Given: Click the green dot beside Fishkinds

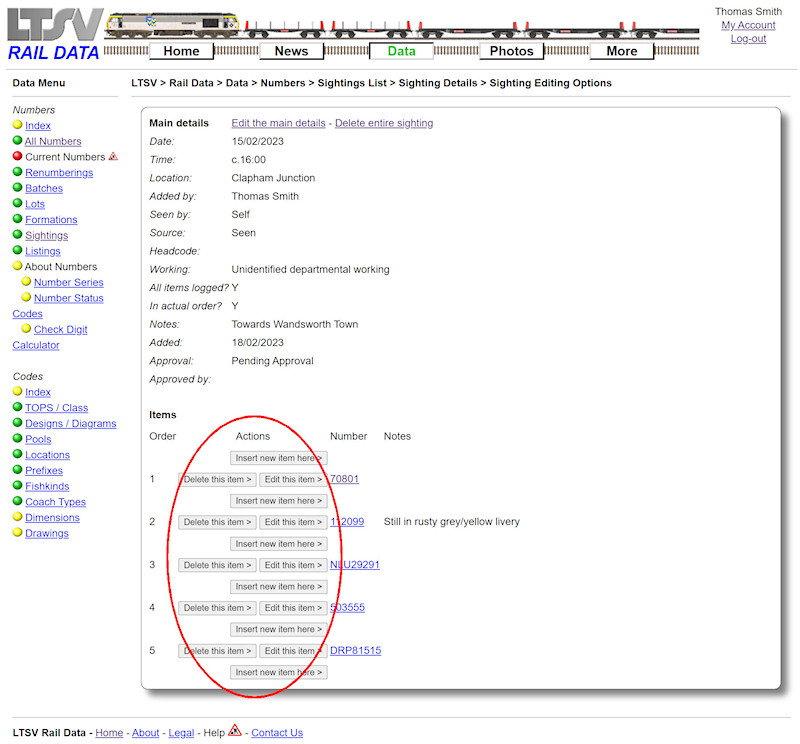Looking at the screenshot, I should (x=18, y=486).
